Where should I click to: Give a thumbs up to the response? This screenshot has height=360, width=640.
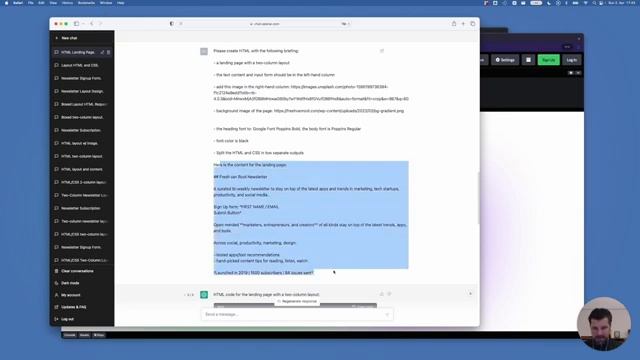pyautogui.click(x=382, y=294)
